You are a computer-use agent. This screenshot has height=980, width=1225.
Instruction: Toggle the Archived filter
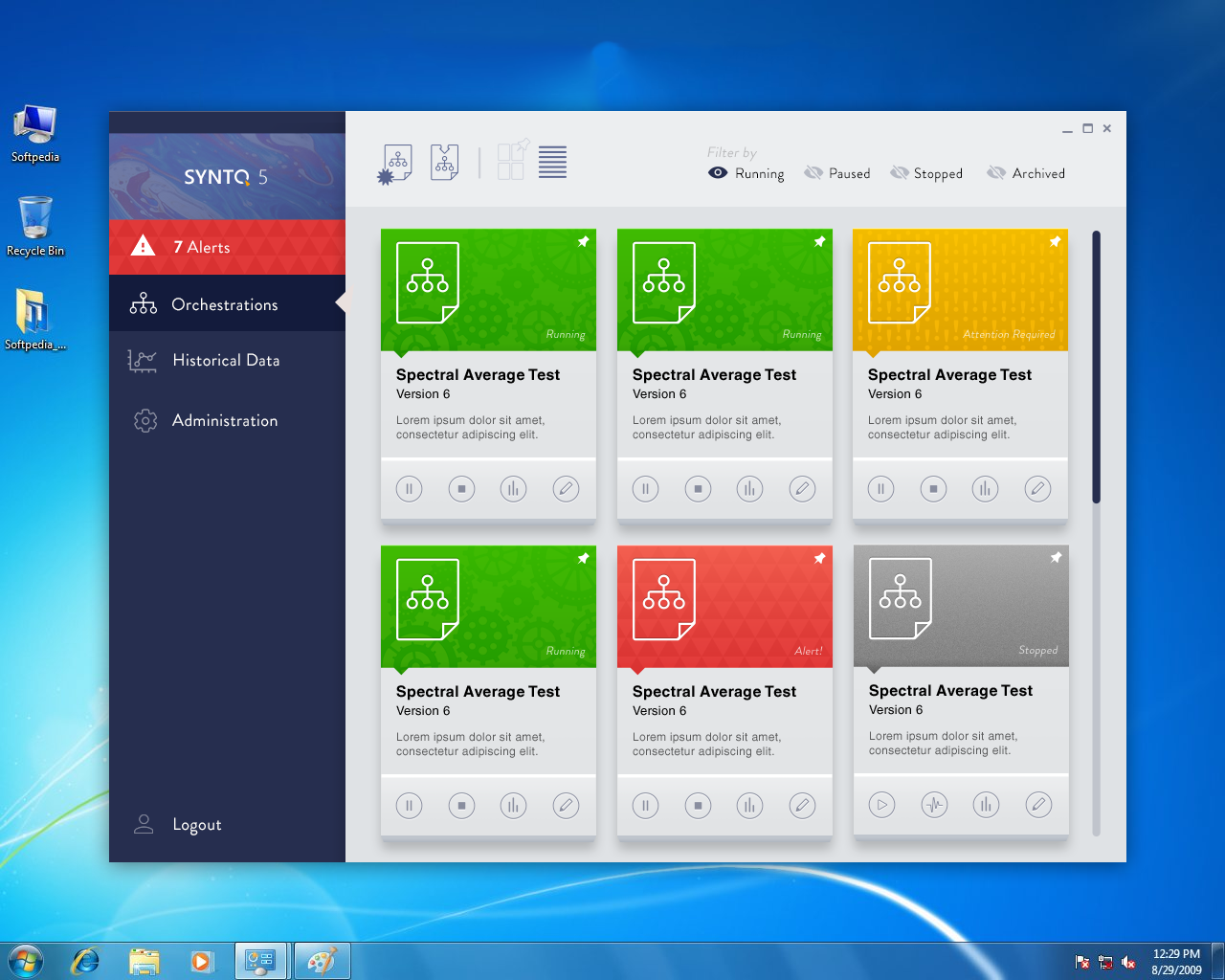1026,173
